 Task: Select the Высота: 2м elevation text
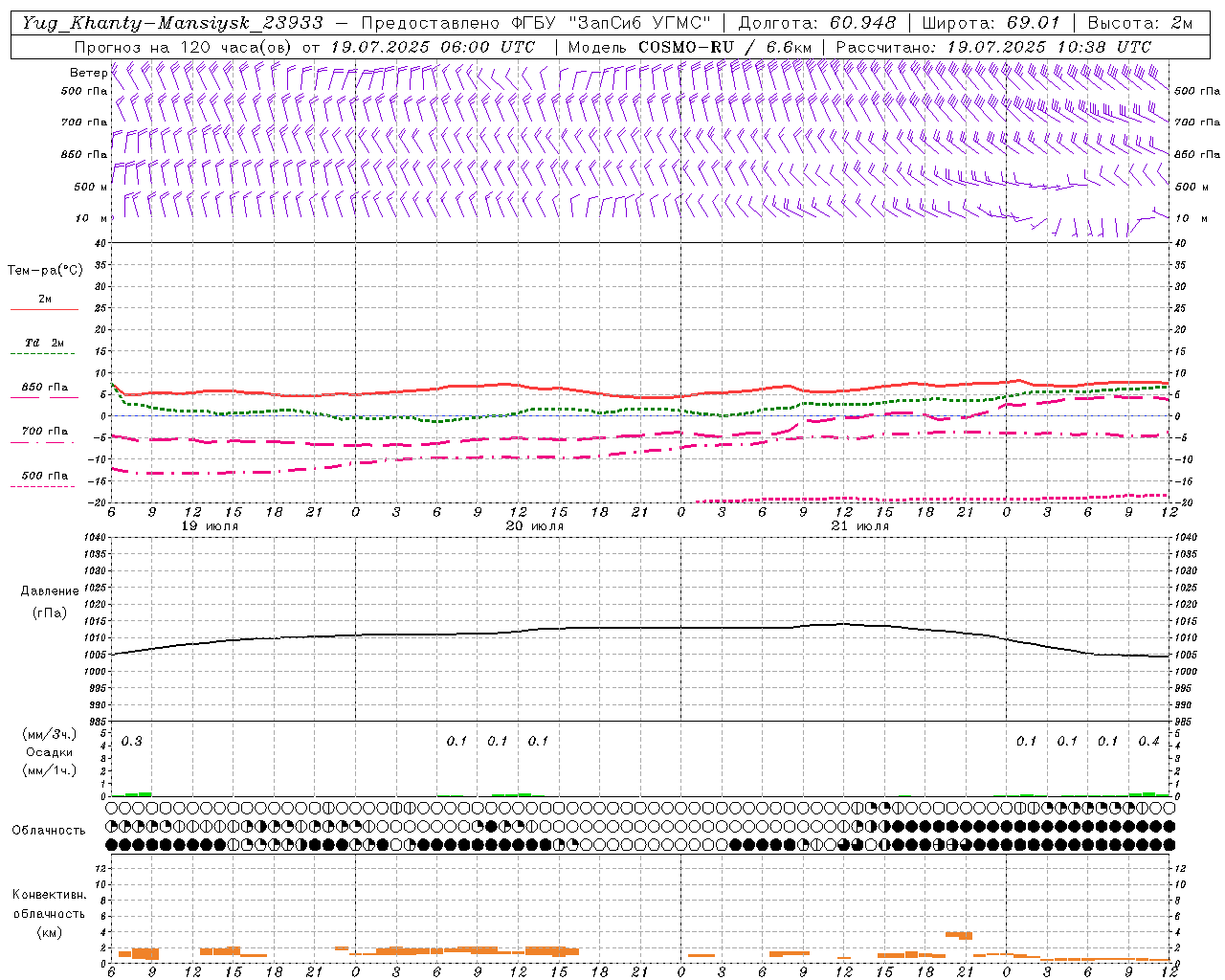pyautogui.click(x=1140, y=23)
